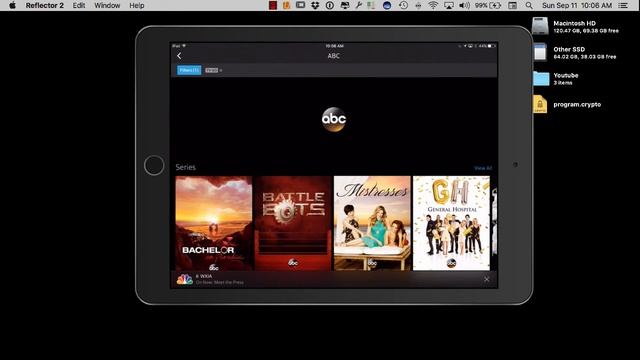Open The Bachelor series poster
The height and width of the screenshot is (360, 640).
(214, 223)
